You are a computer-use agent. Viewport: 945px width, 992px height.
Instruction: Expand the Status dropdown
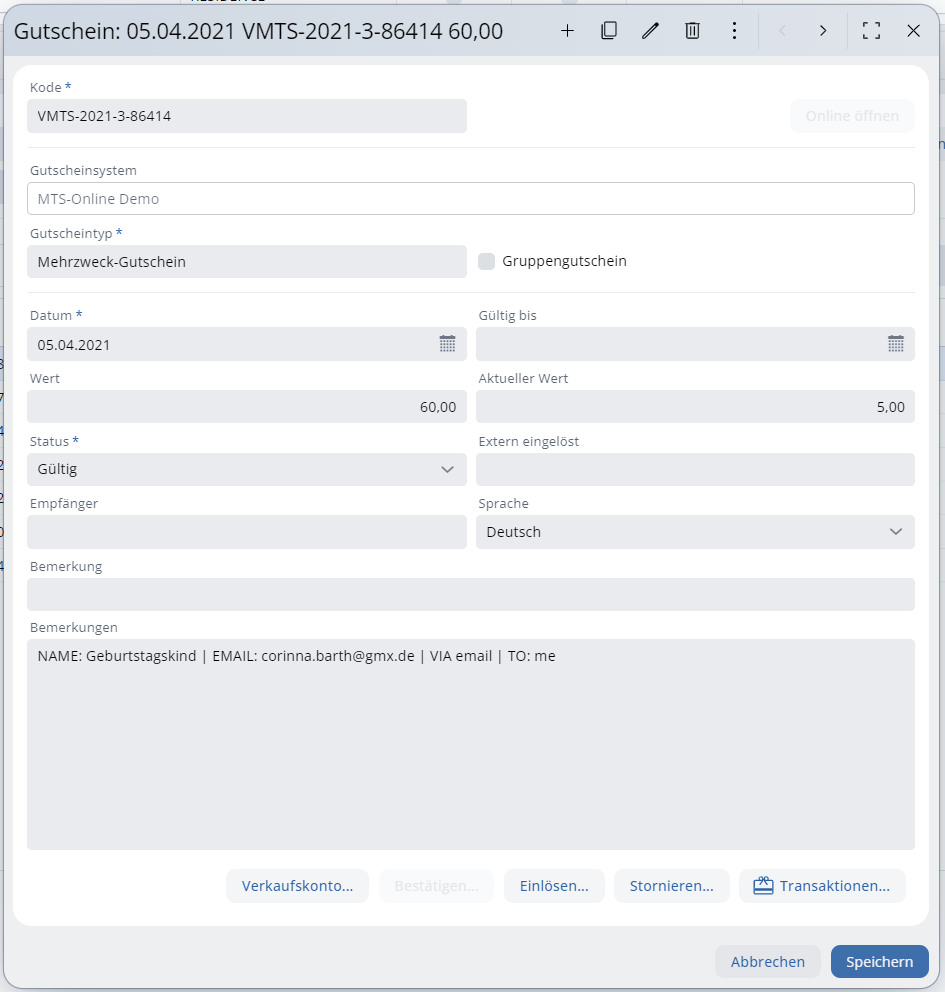coord(447,469)
